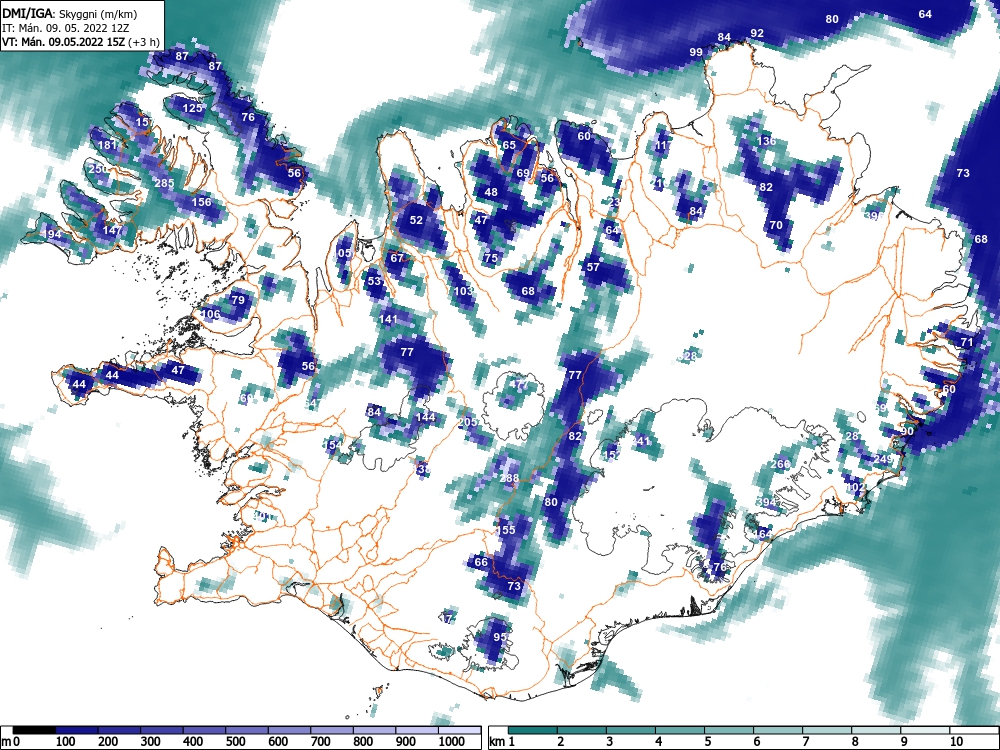The width and height of the screenshot is (1000, 750).
Task: Click the visibility value 67
Action: (x=397, y=258)
